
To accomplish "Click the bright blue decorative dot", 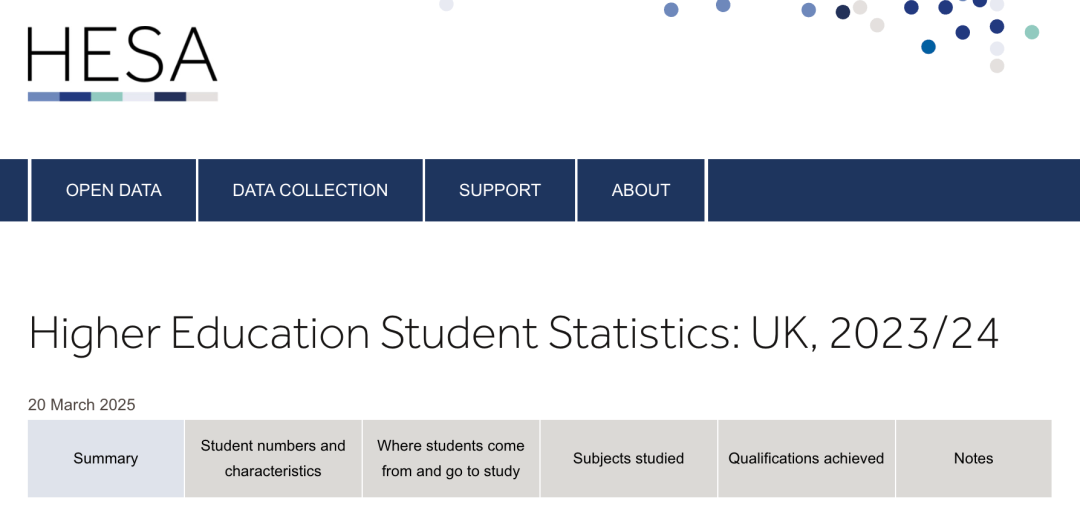I will pos(928,47).
